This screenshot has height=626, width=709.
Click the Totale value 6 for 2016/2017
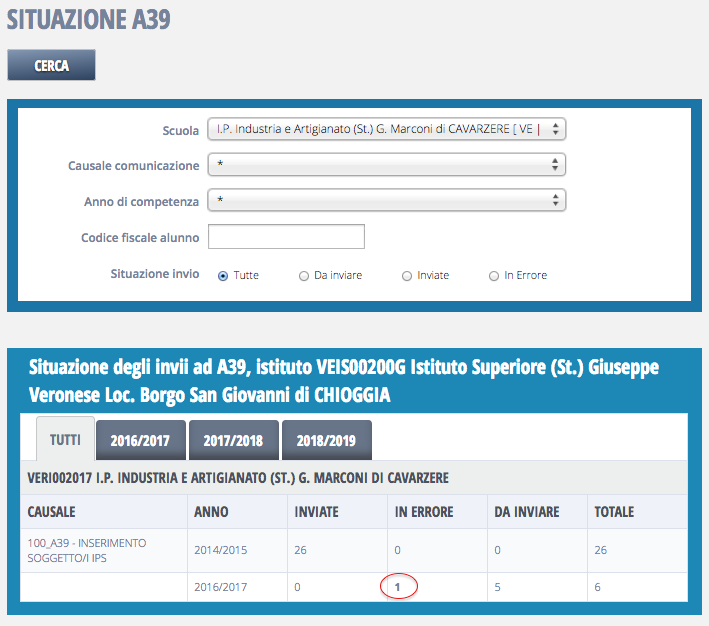(598, 587)
